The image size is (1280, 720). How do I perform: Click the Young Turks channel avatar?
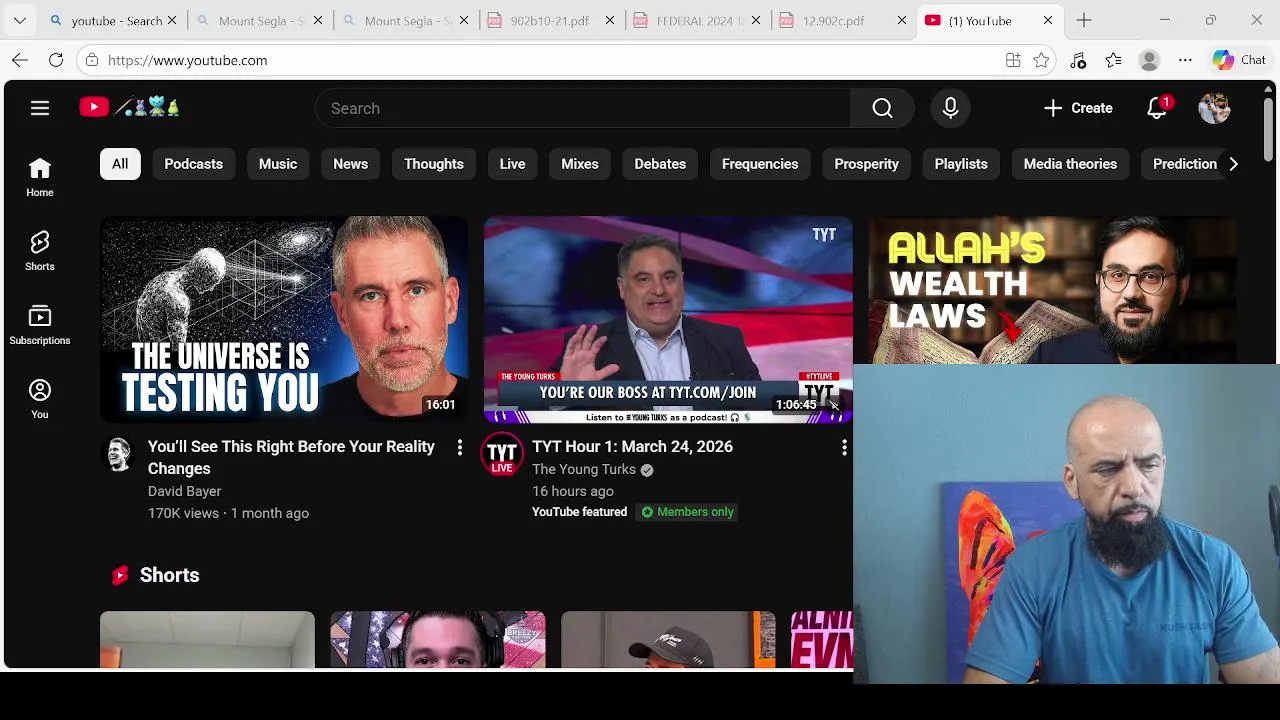pyautogui.click(x=502, y=454)
